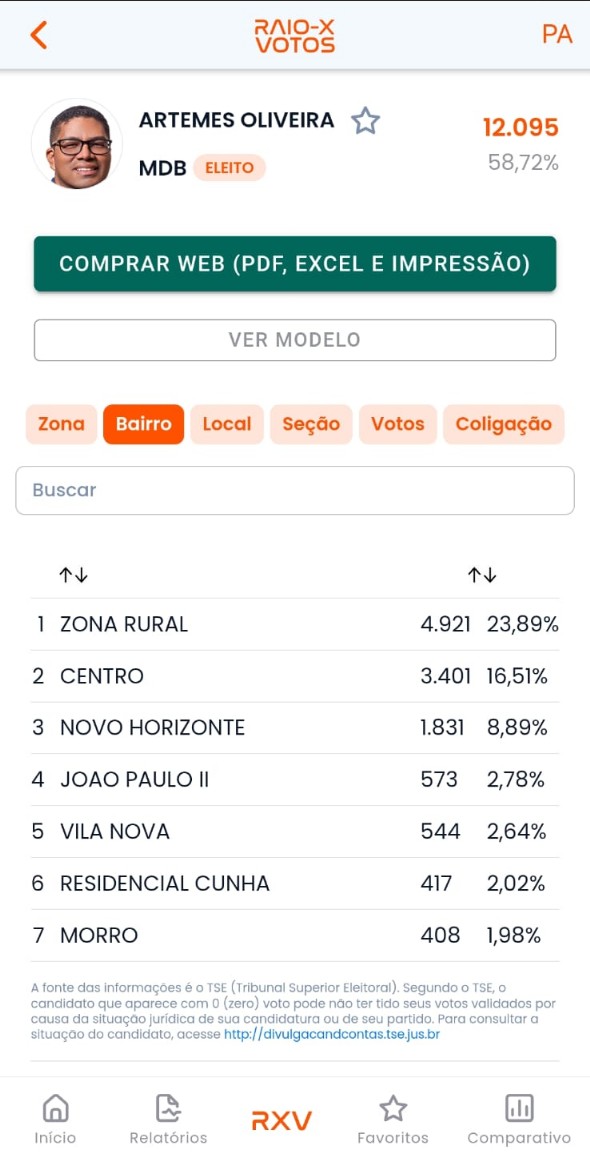Sort by name column arrows
Image resolution: width=590 pixels, height=1157 pixels.
[74, 576]
